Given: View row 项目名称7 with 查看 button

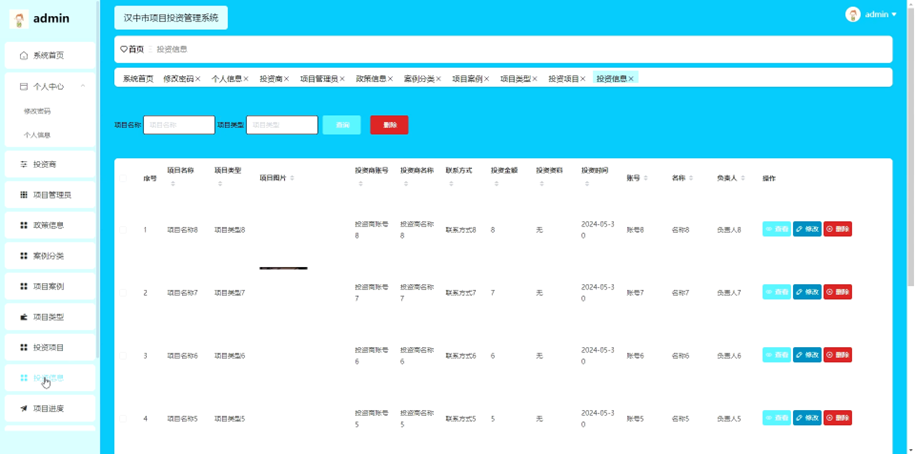Looking at the screenshot, I should [777, 292].
